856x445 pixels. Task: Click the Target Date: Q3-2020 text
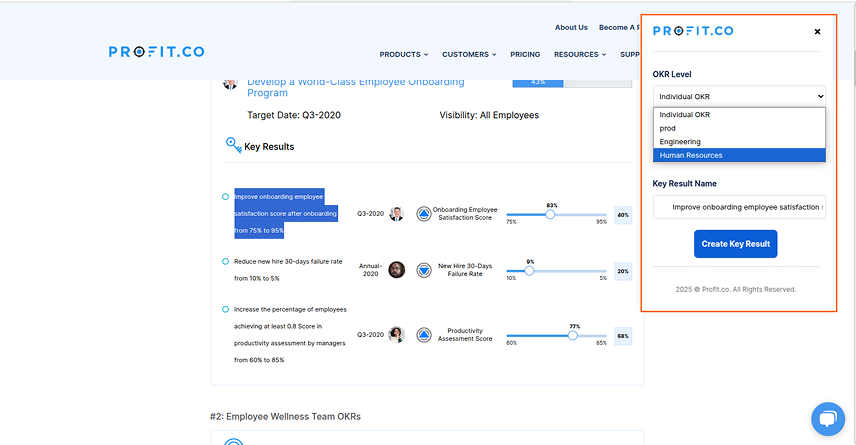click(294, 115)
